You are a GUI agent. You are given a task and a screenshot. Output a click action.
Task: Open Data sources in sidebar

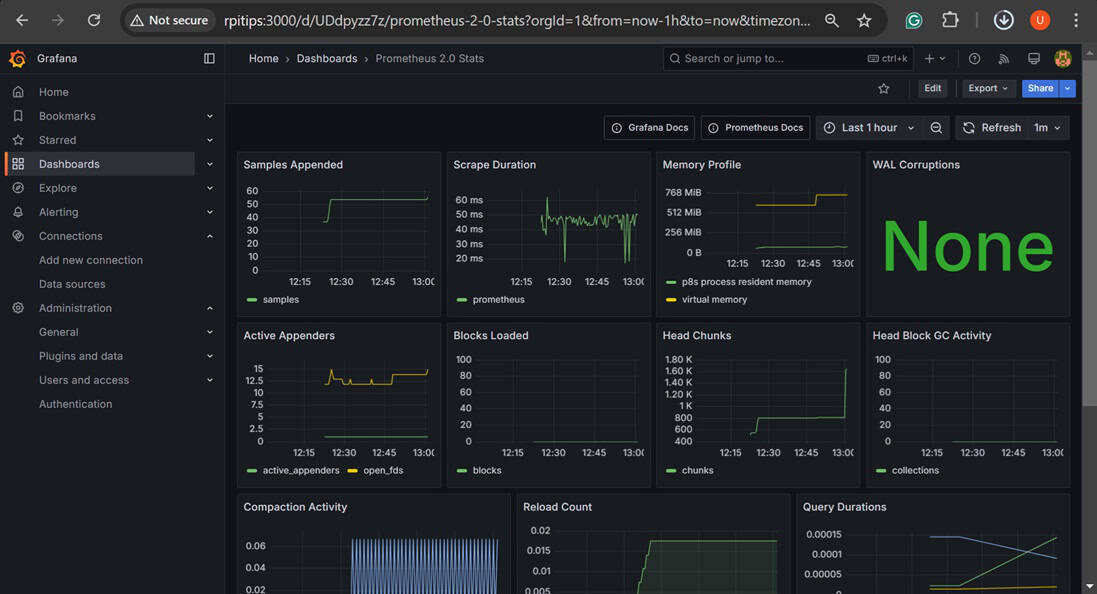(72, 284)
